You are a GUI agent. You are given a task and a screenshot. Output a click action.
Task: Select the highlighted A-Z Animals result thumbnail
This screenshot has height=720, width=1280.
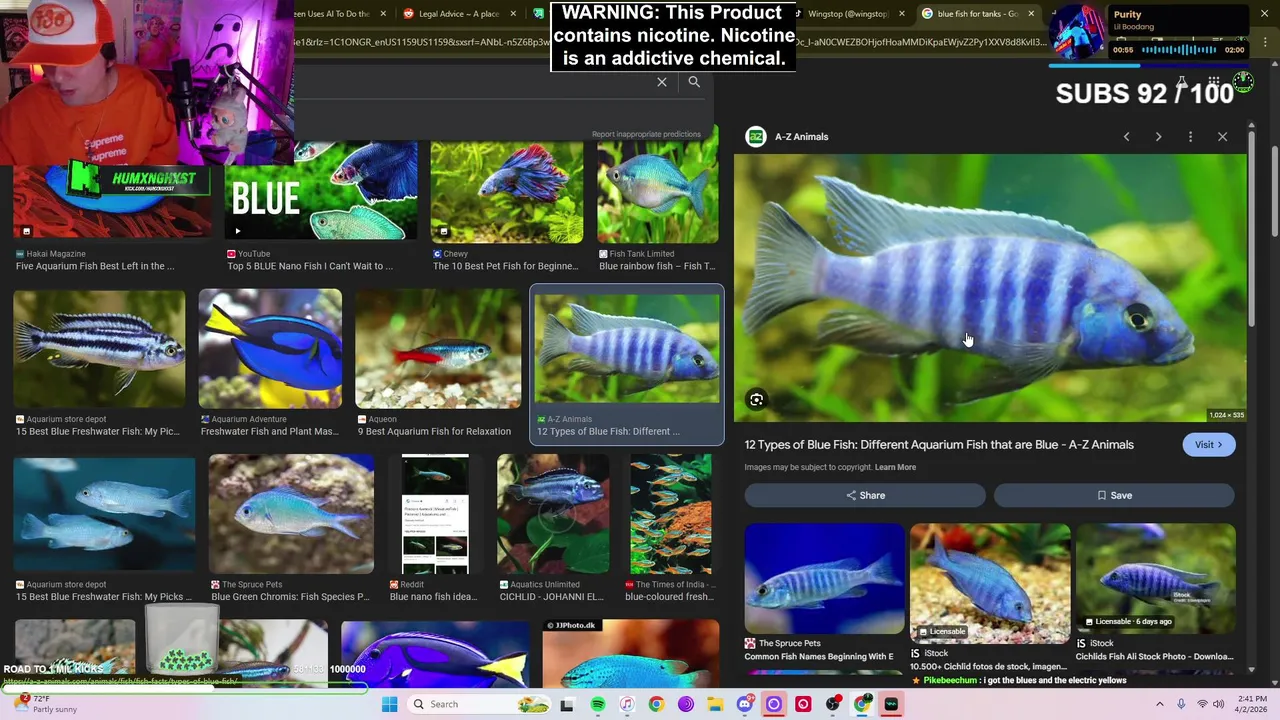pos(627,348)
